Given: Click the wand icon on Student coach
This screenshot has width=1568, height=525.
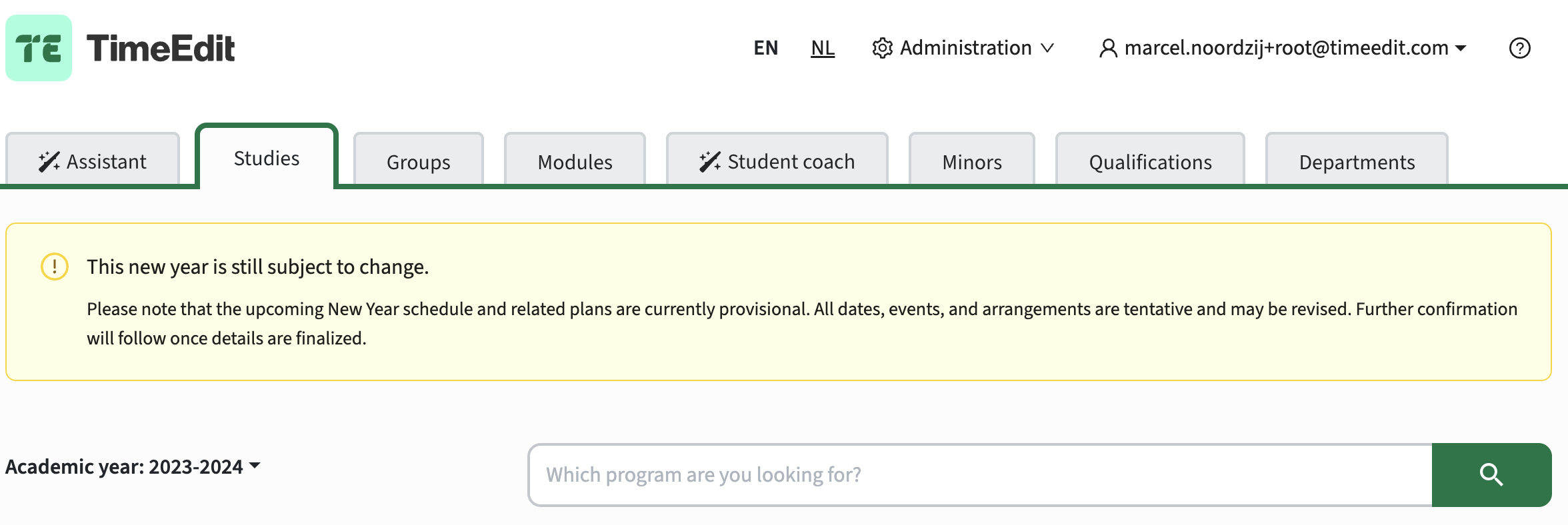Looking at the screenshot, I should tap(710, 162).
